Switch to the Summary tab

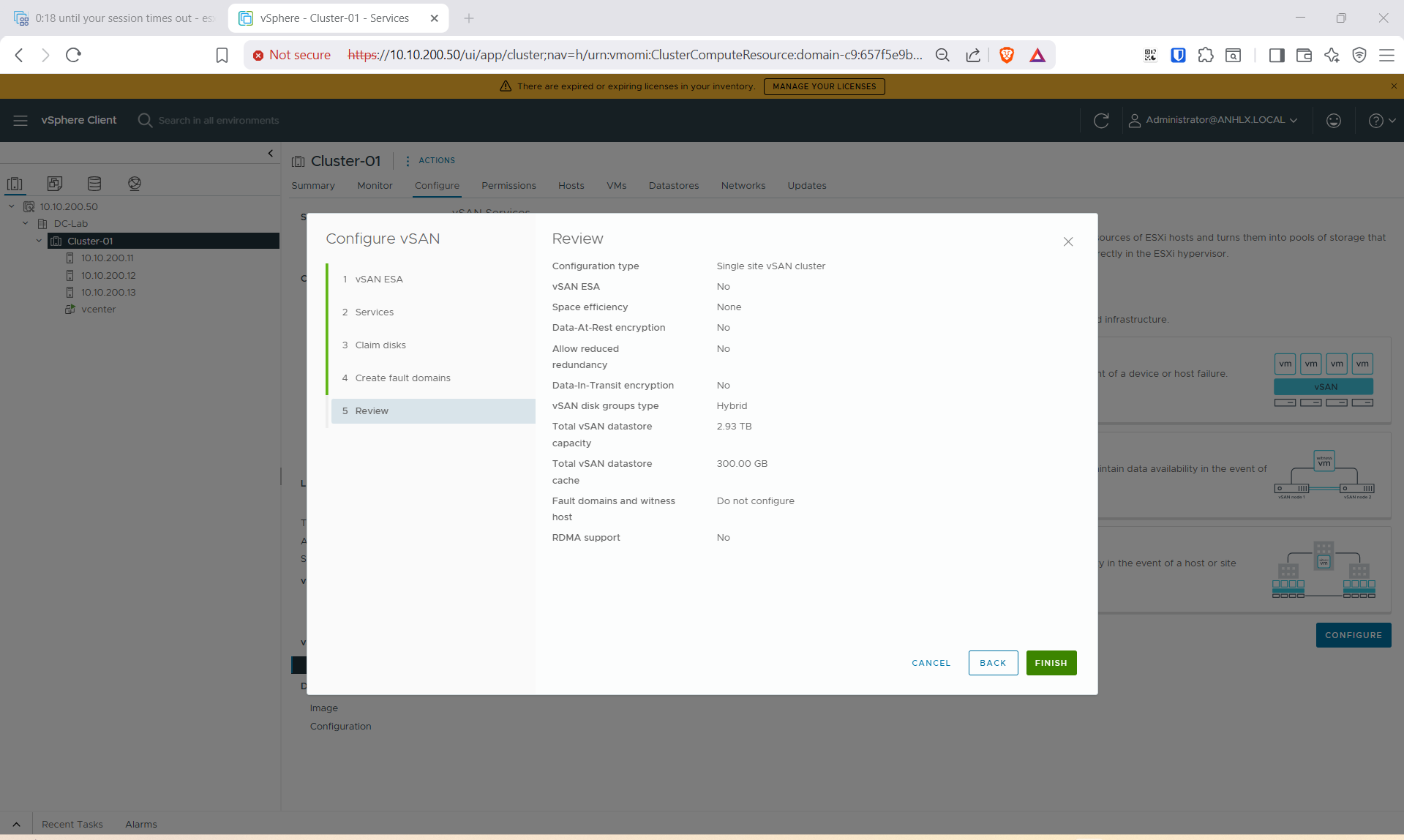tap(313, 186)
